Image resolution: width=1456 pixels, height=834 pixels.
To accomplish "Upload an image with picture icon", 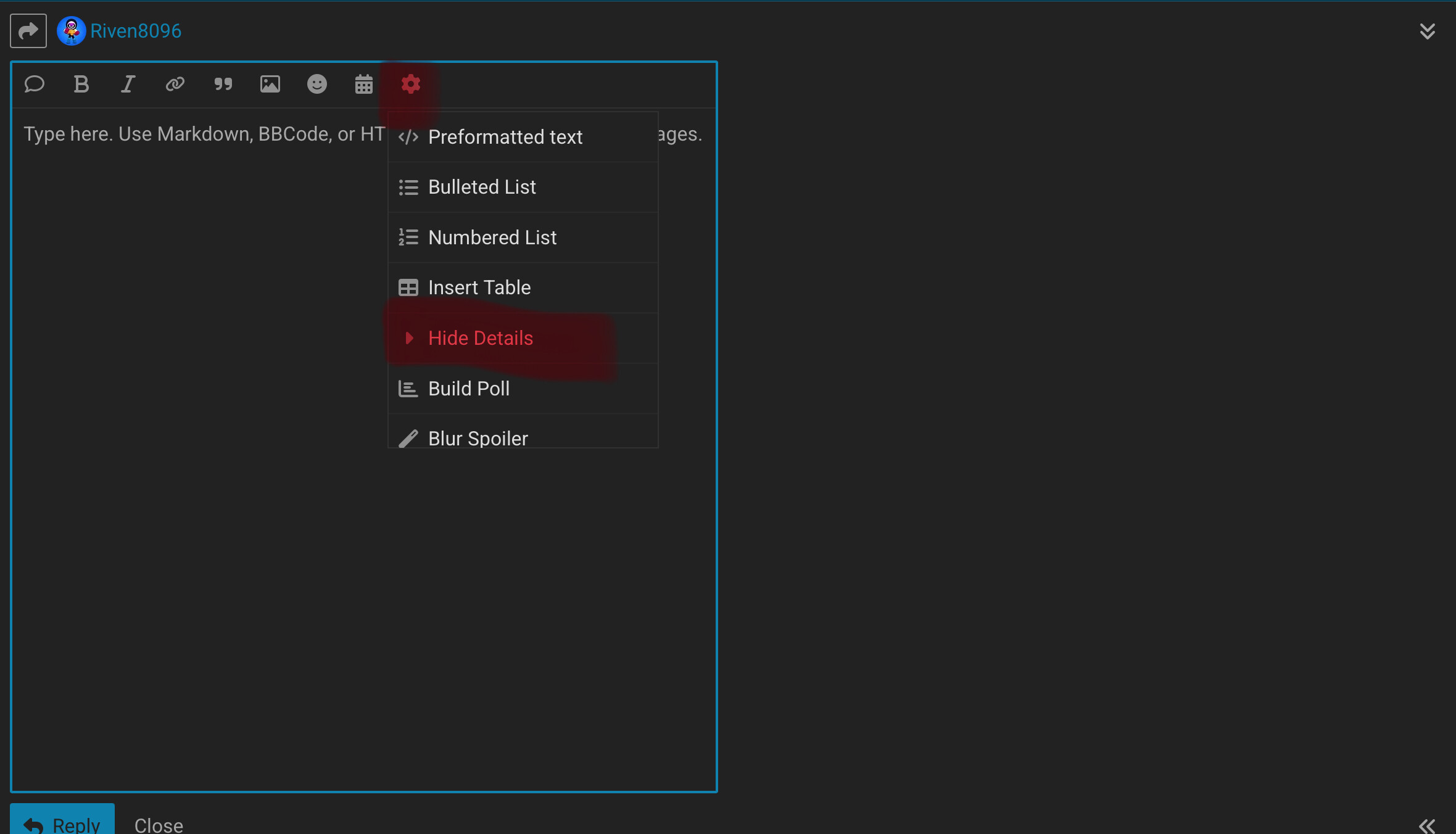I will click(x=270, y=84).
